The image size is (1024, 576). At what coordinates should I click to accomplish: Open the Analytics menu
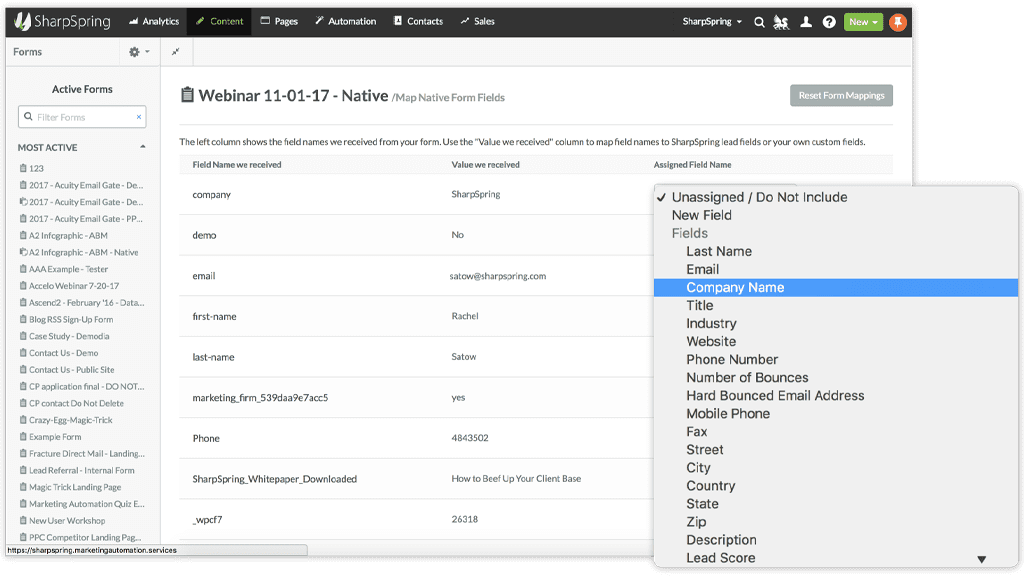(x=154, y=22)
